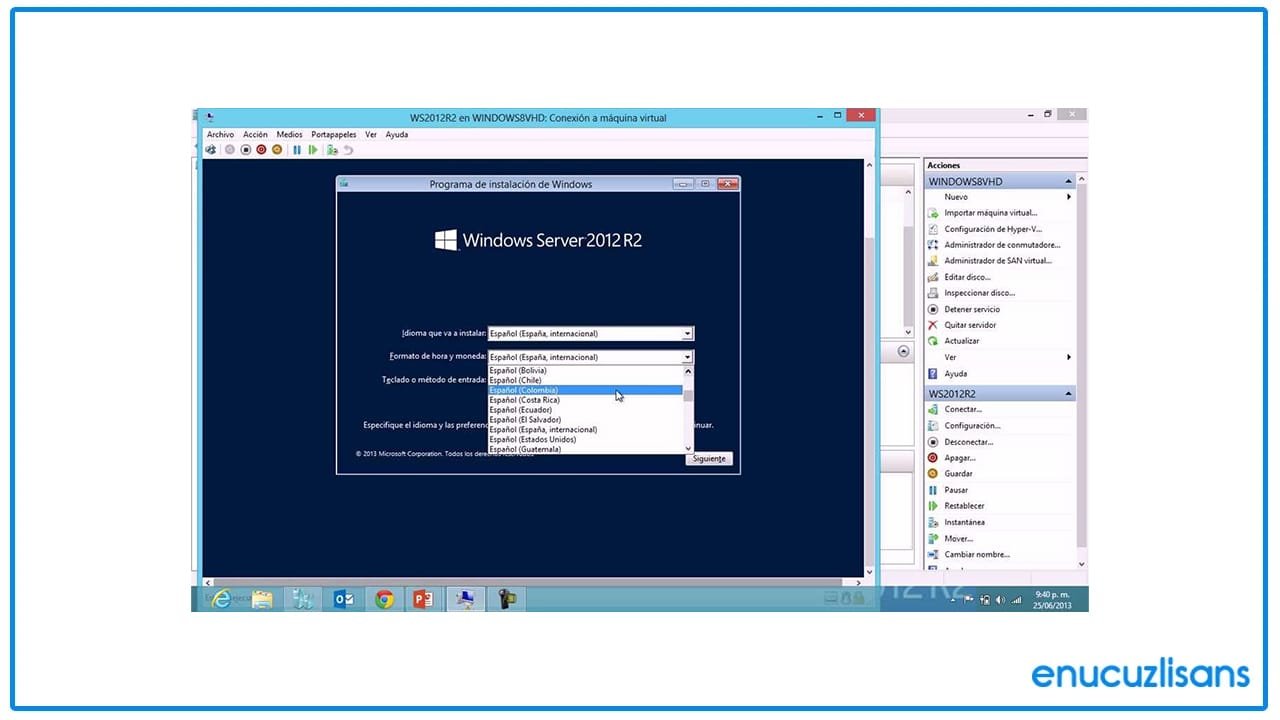Open the Ver menu in VM connection window
Screen dimensions: 1280x720
tap(371, 134)
